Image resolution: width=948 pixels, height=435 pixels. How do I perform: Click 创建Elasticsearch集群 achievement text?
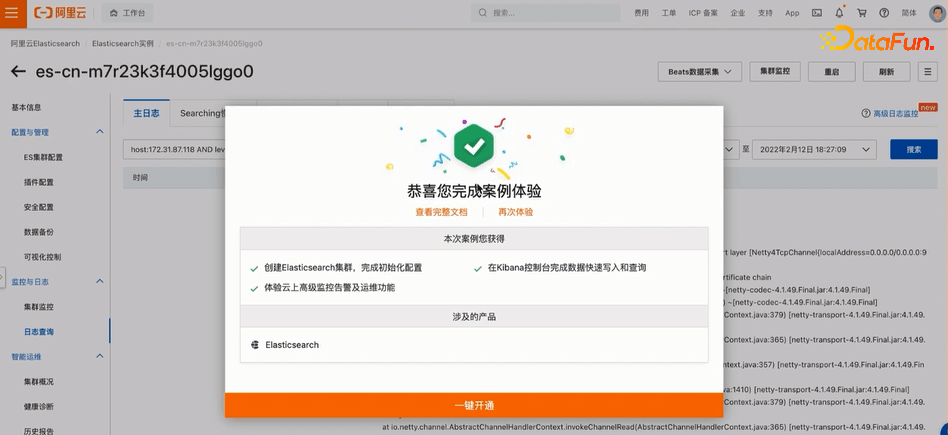pos(343,267)
